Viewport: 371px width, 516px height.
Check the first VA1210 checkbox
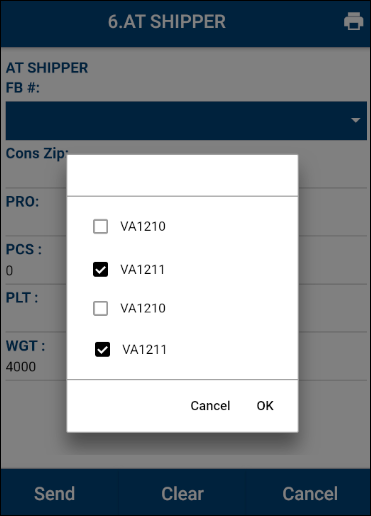click(100, 226)
